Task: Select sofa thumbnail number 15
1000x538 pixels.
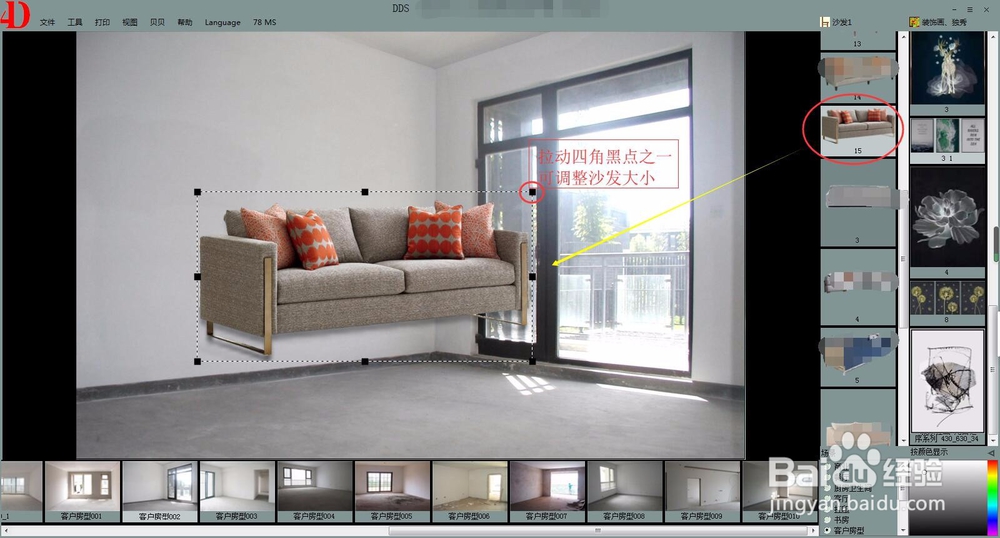Action: [x=858, y=131]
